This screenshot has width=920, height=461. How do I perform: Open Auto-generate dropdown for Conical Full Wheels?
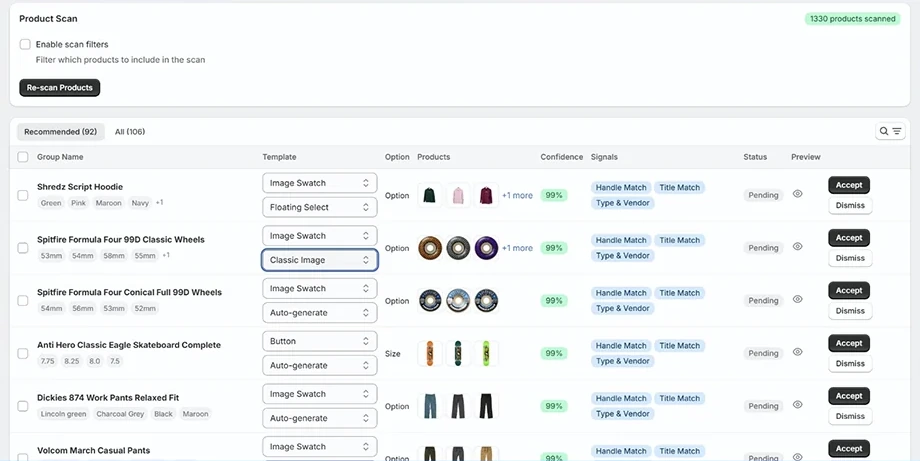click(319, 313)
